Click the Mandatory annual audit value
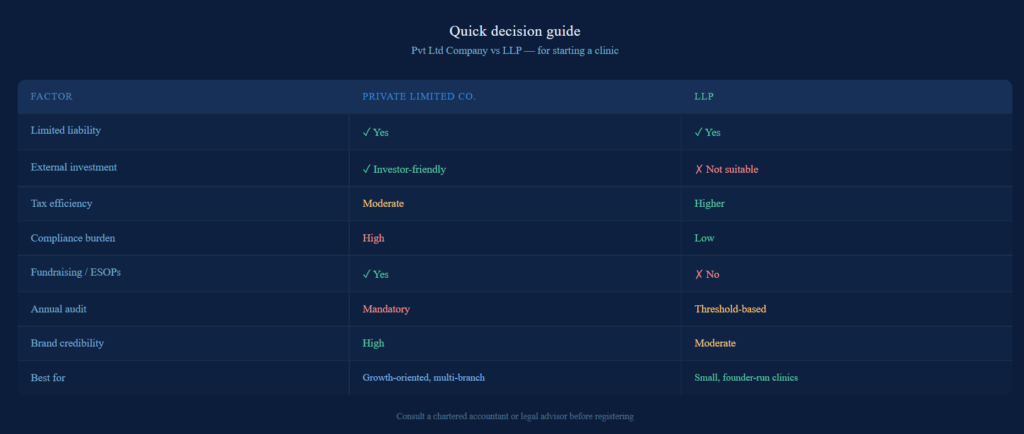This screenshot has width=1024, height=434. [x=386, y=309]
